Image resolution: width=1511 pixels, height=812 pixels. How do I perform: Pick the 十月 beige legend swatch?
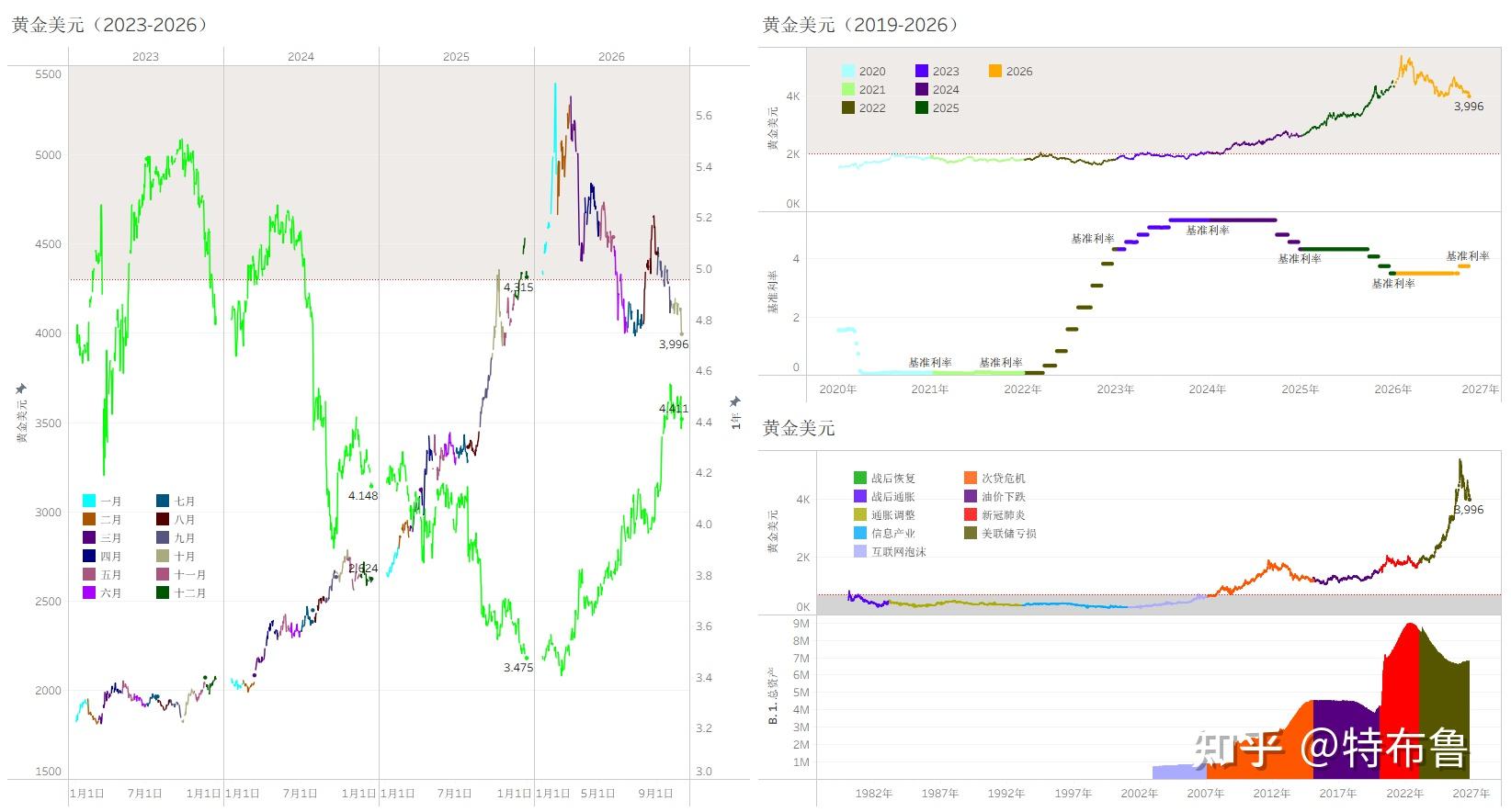click(163, 557)
